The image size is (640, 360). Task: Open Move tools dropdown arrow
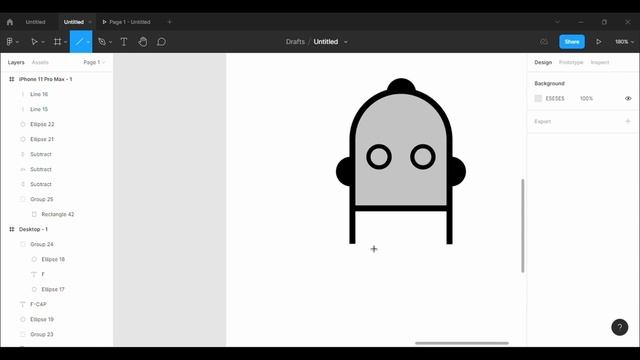(x=43, y=42)
